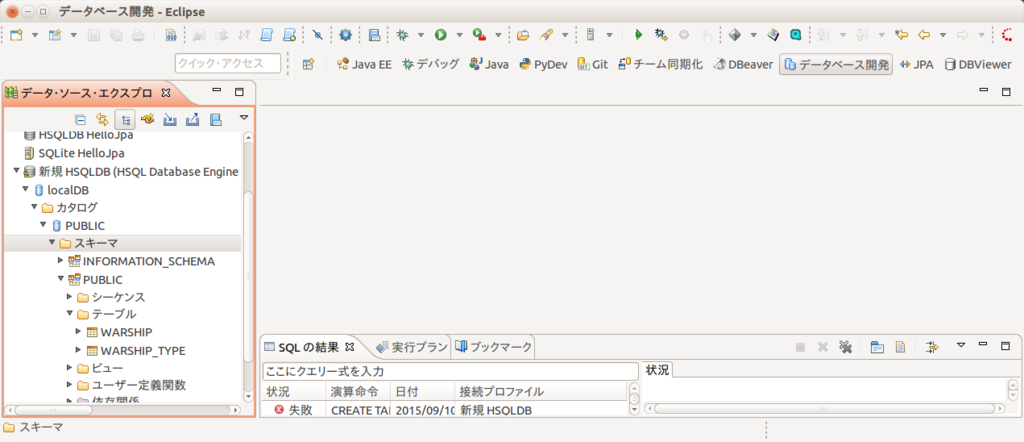Image resolution: width=1024 pixels, height=442 pixels.
Task: Click the Open Perspective icon
Action: coord(308,64)
